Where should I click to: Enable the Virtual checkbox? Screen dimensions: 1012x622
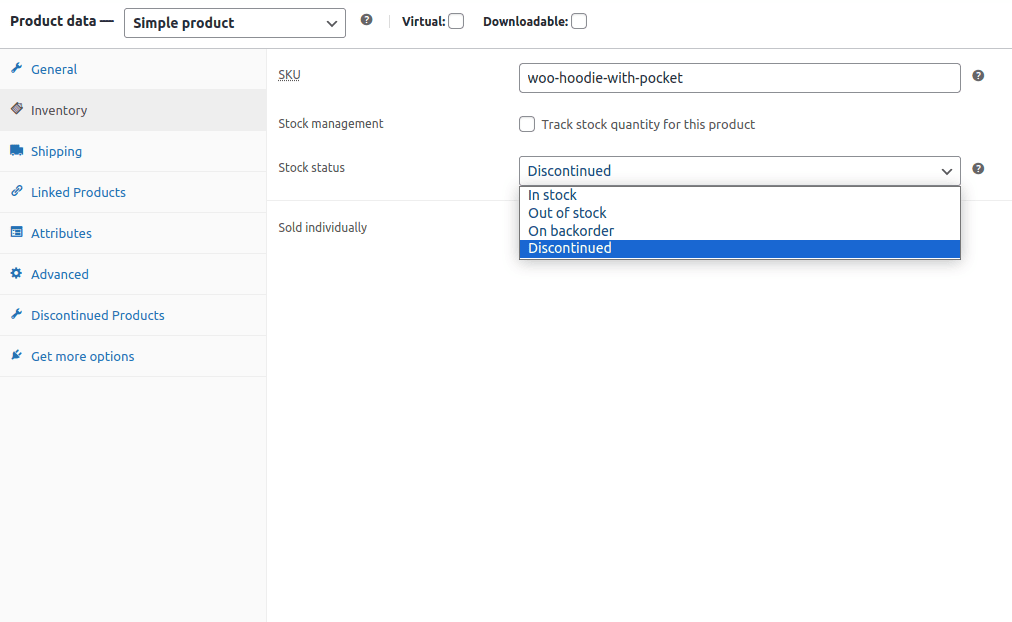click(x=456, y=21)
